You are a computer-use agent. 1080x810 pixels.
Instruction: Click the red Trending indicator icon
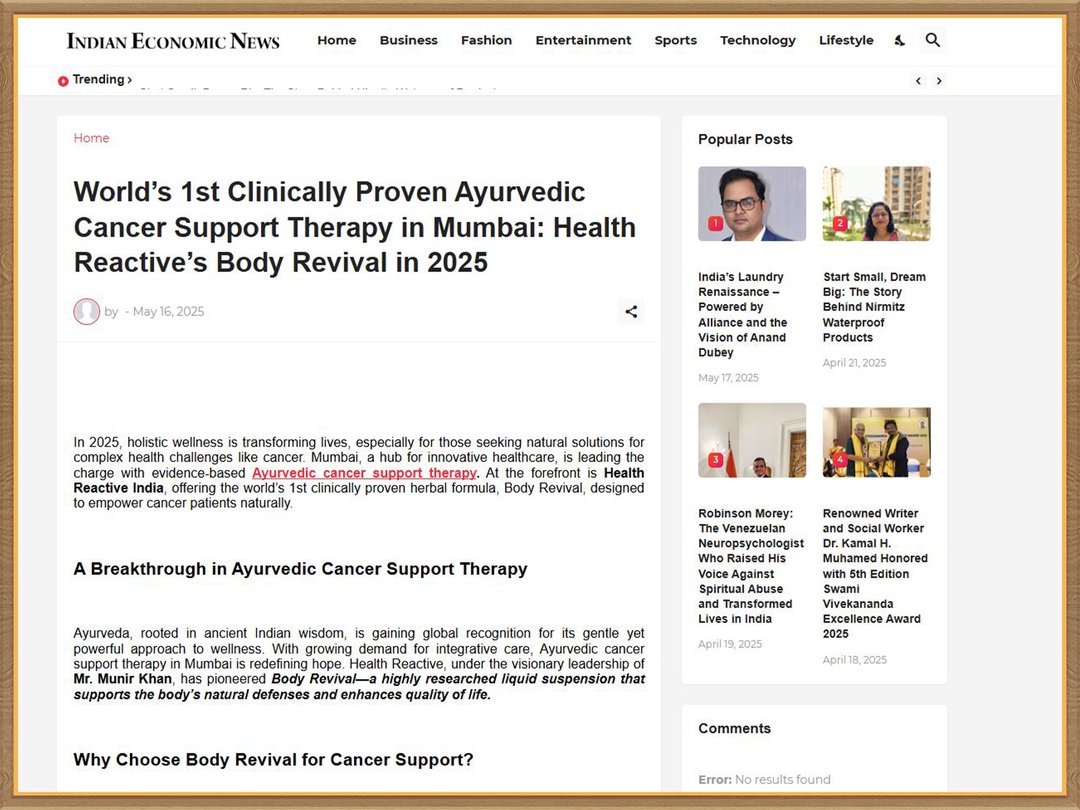[63, 81]
